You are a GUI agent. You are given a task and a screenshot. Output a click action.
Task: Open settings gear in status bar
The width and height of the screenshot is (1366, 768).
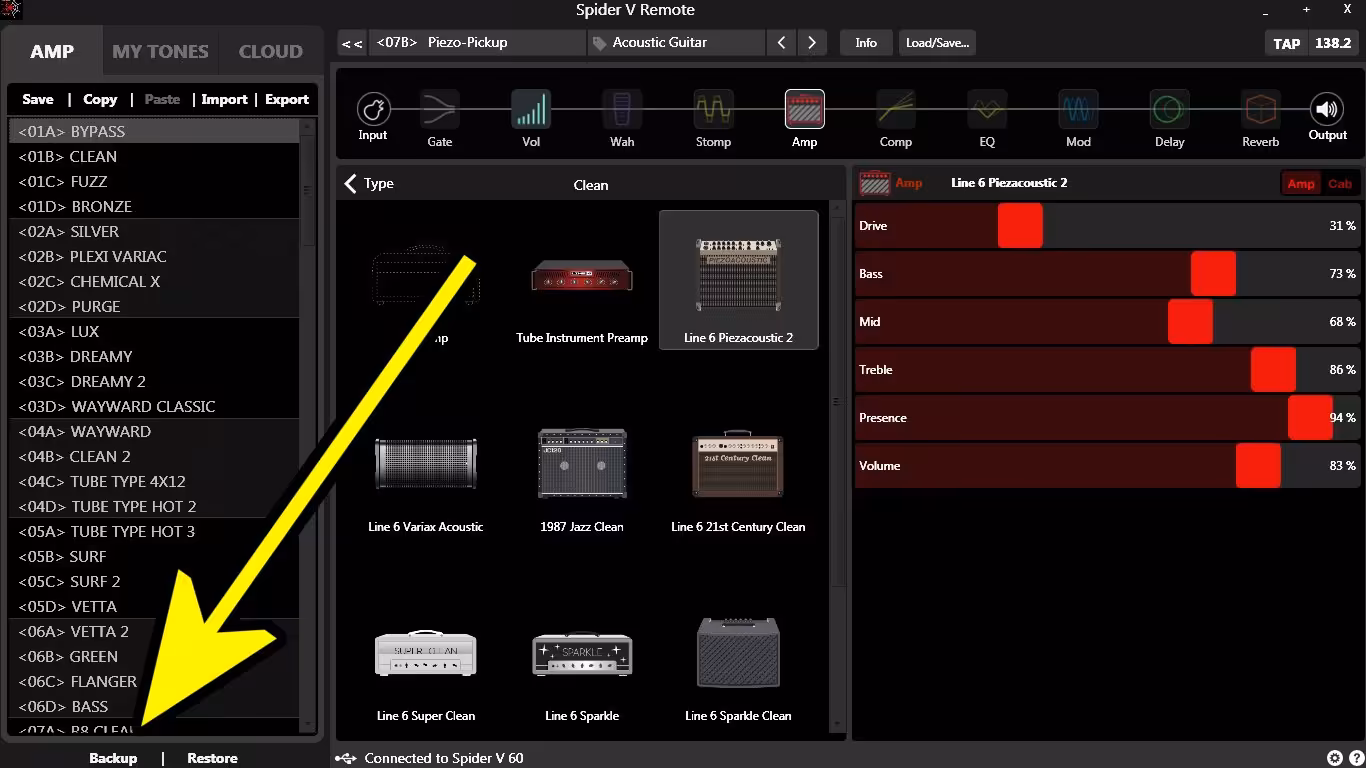click(1335, 758)
